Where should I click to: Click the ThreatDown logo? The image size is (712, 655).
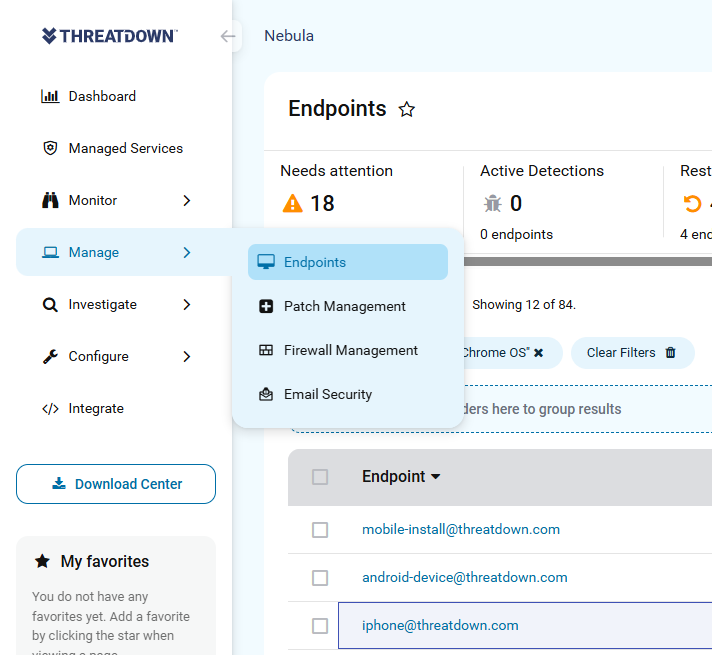[x=109, y=36]
